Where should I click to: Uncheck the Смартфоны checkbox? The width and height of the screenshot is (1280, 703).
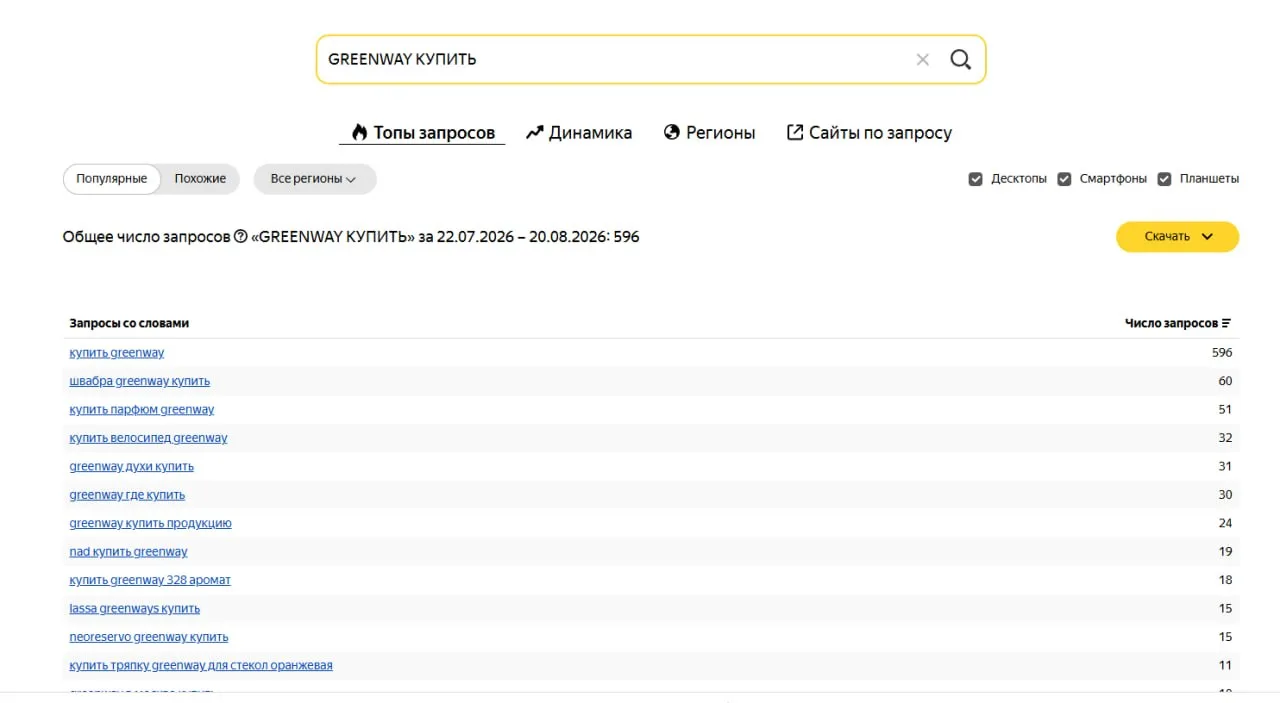1064,179
